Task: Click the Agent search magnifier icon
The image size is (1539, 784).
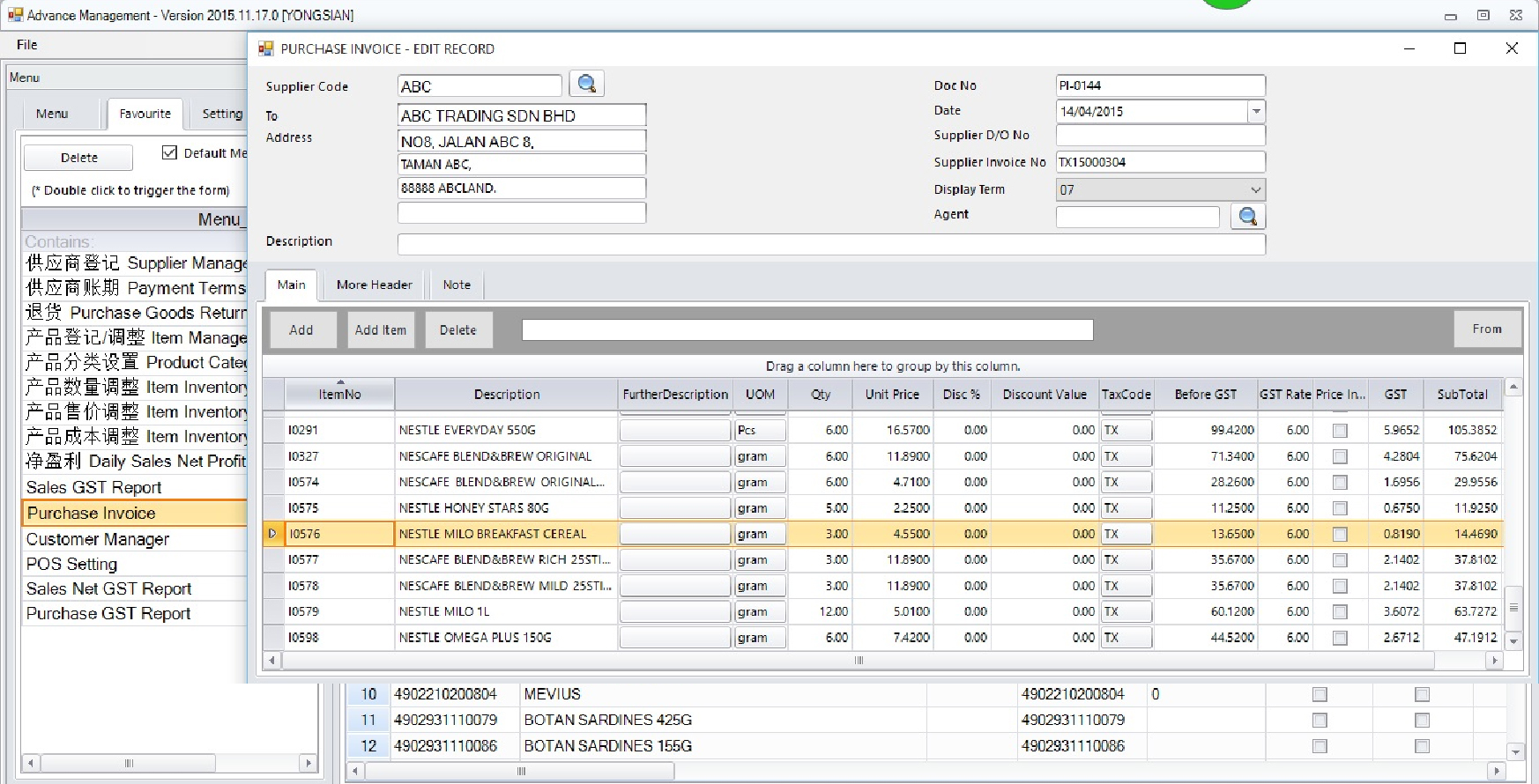Action: 1247,216
